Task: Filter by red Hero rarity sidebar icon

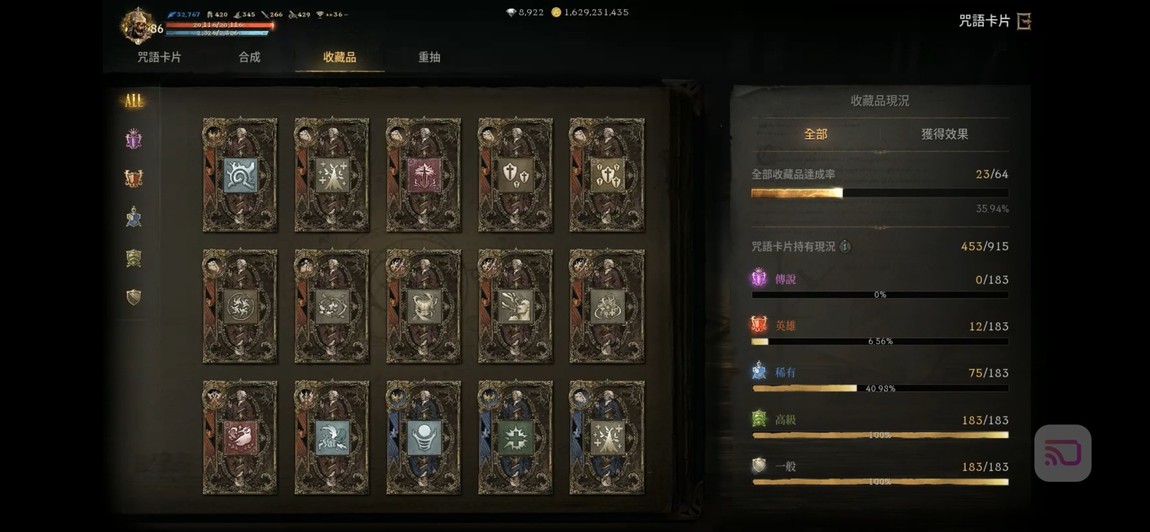Action: click(x=133, y=178)
